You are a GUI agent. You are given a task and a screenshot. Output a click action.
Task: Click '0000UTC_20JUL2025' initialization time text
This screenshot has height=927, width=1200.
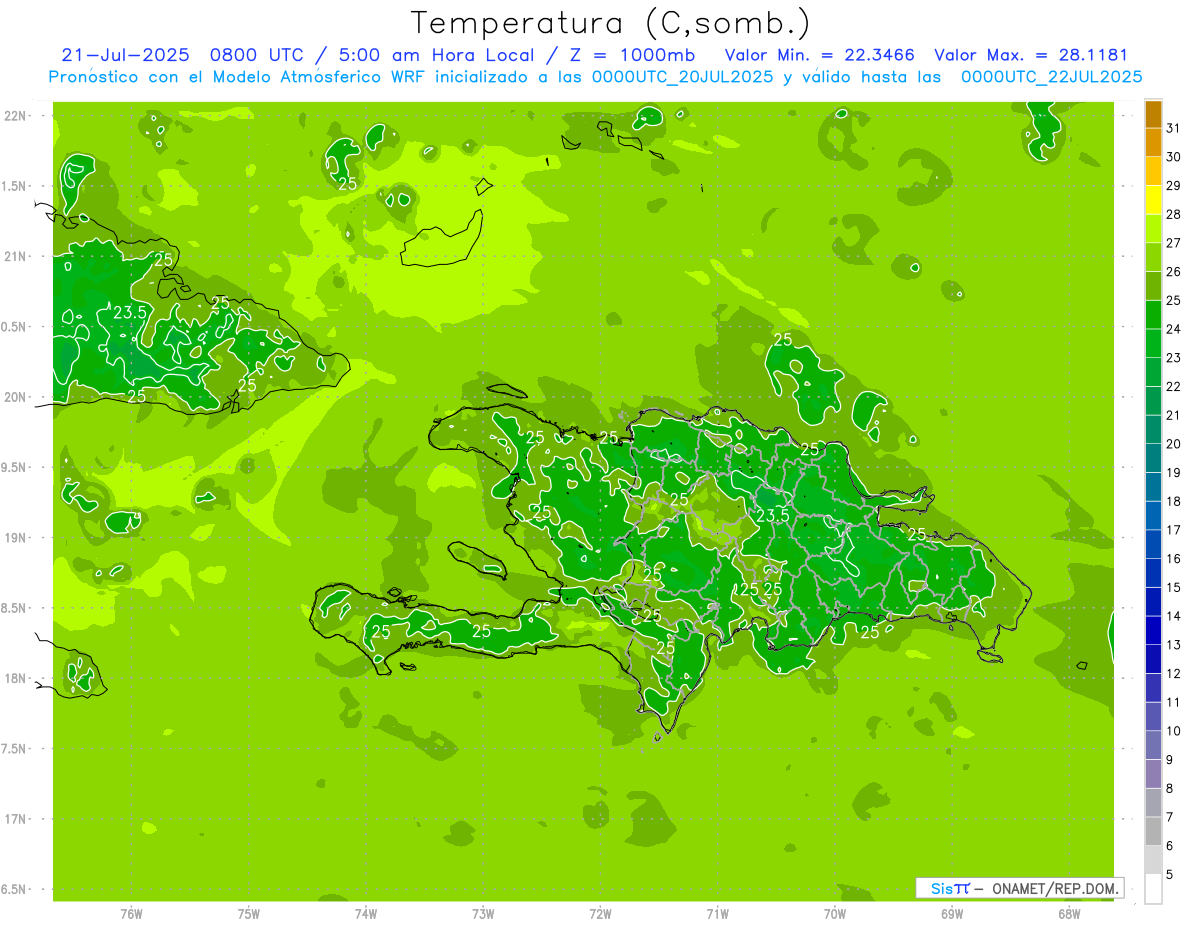(x=682, y=77)
